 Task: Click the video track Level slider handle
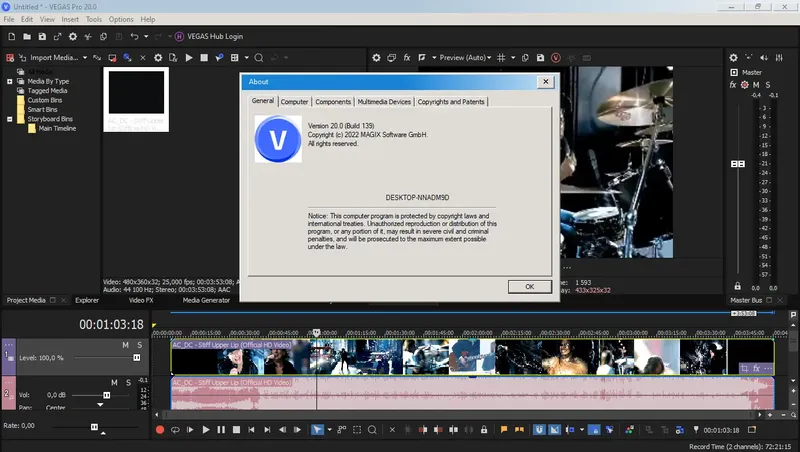(x=137, y=358)
